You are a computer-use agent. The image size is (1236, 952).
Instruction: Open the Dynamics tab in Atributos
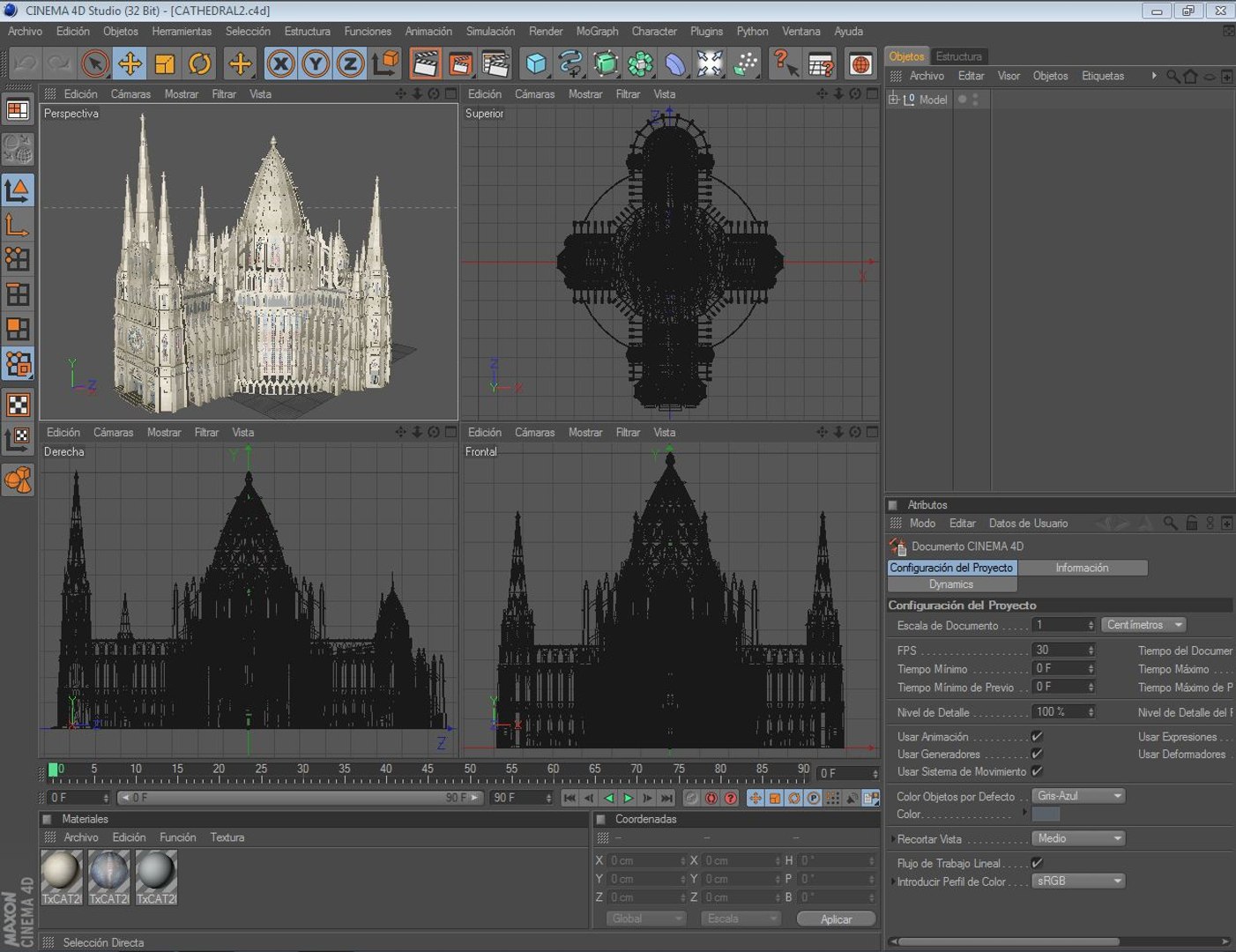click(951, 584)
